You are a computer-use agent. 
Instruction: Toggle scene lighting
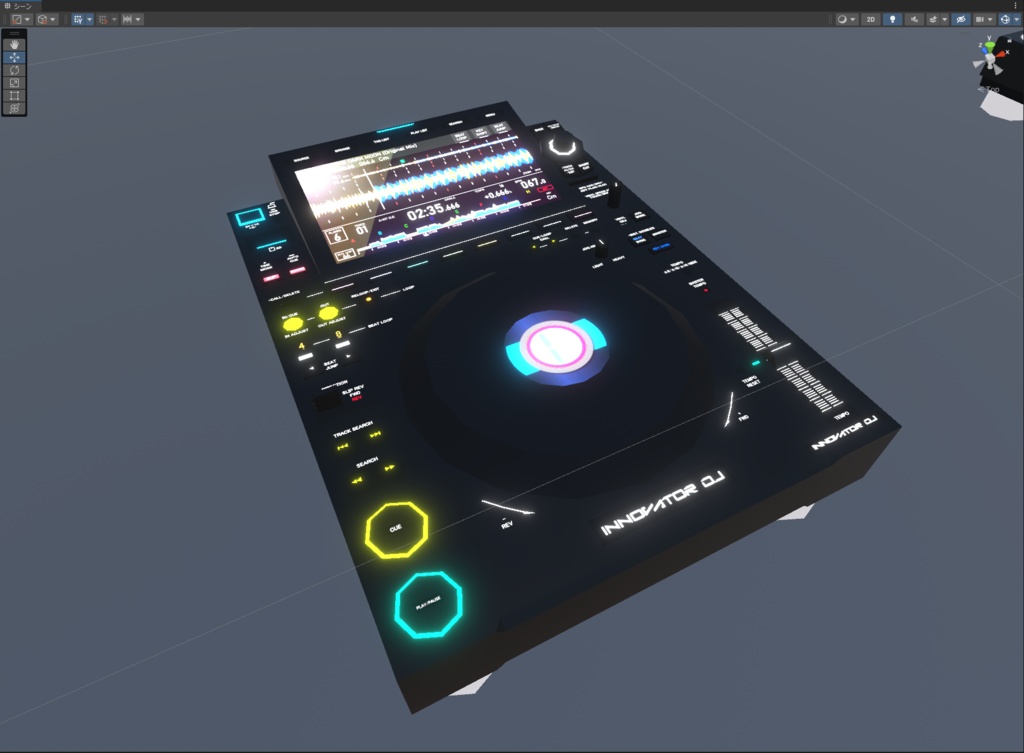pos(892,19)
